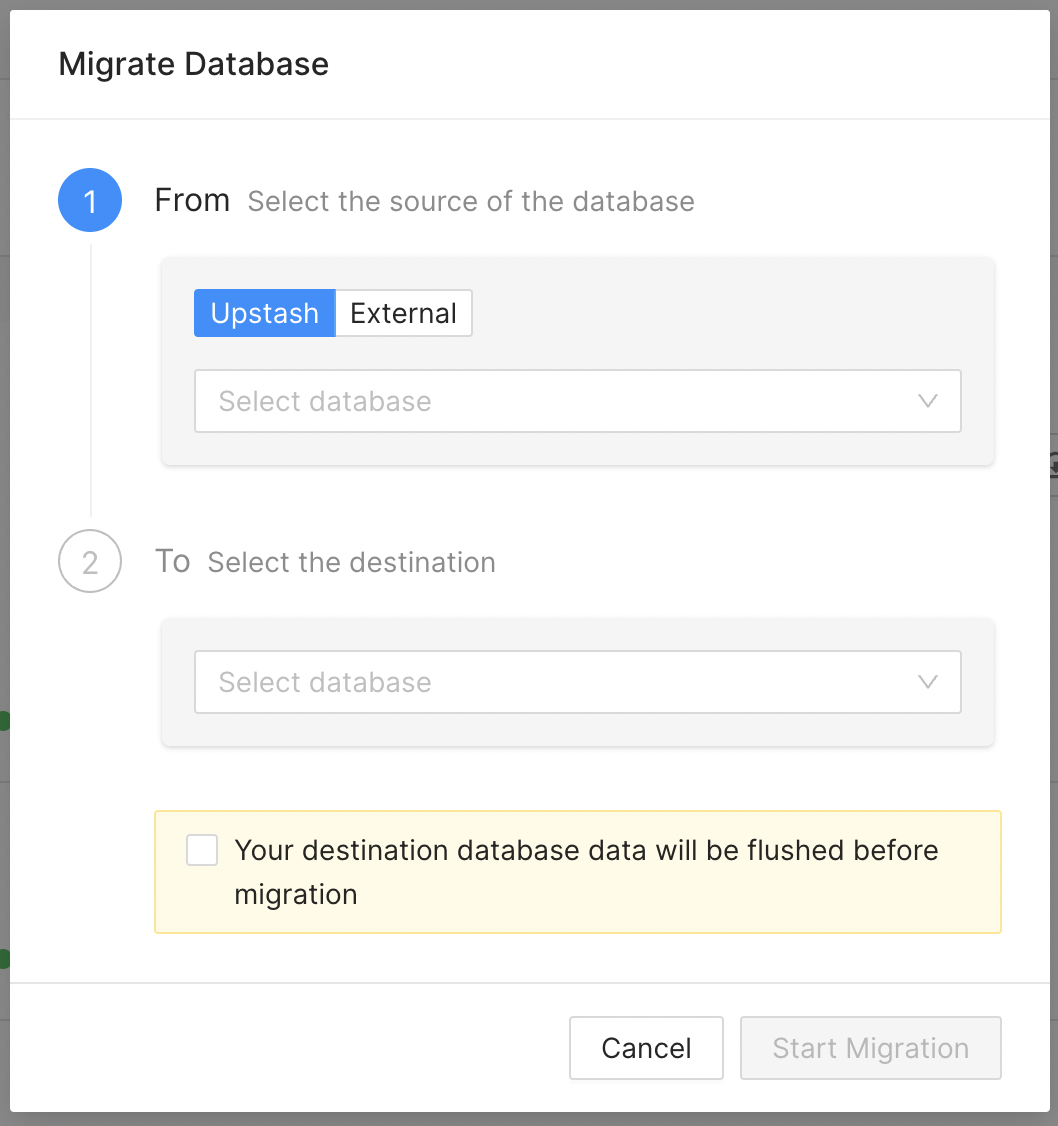Click the source Select database placeholder text

click(325, 401)
